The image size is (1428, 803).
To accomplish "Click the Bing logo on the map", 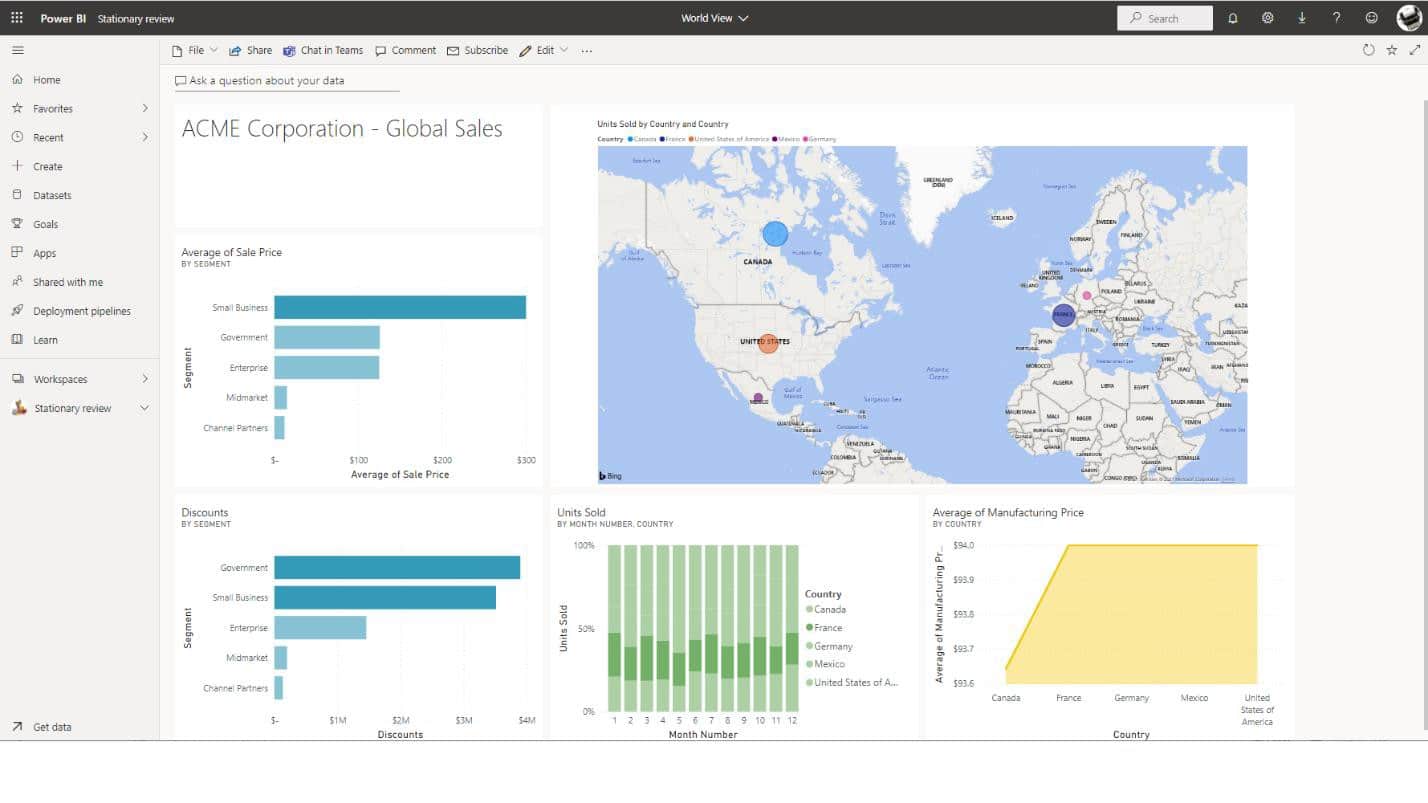I will coord(610,476).
